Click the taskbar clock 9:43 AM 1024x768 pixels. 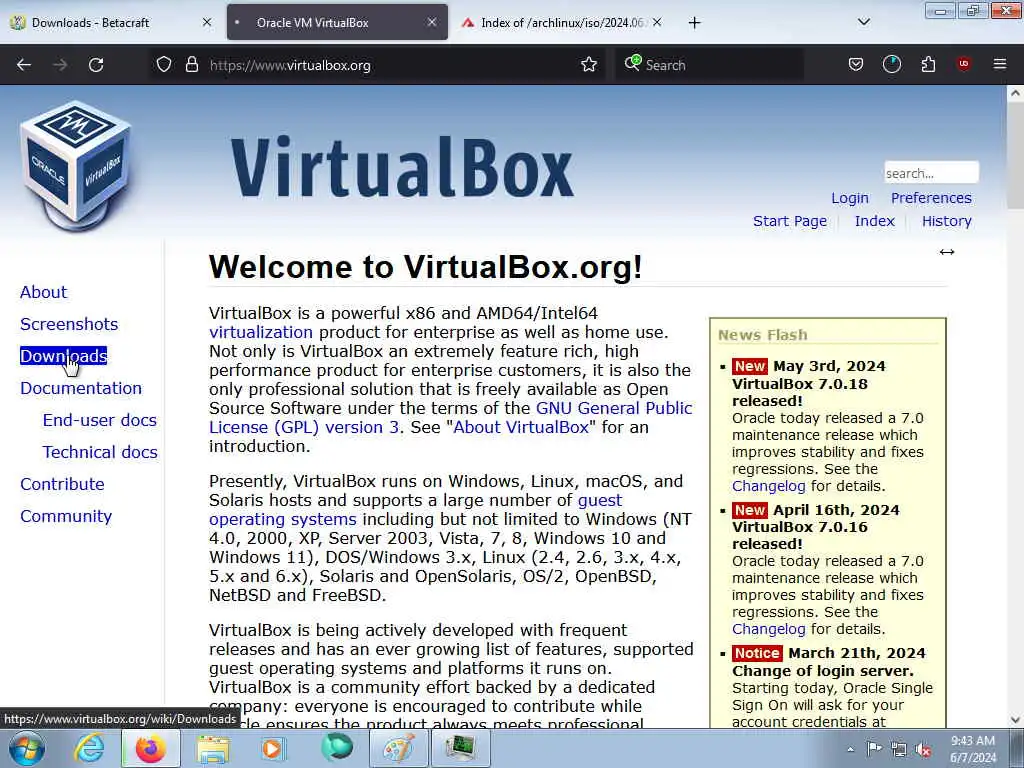click(972, 741)
